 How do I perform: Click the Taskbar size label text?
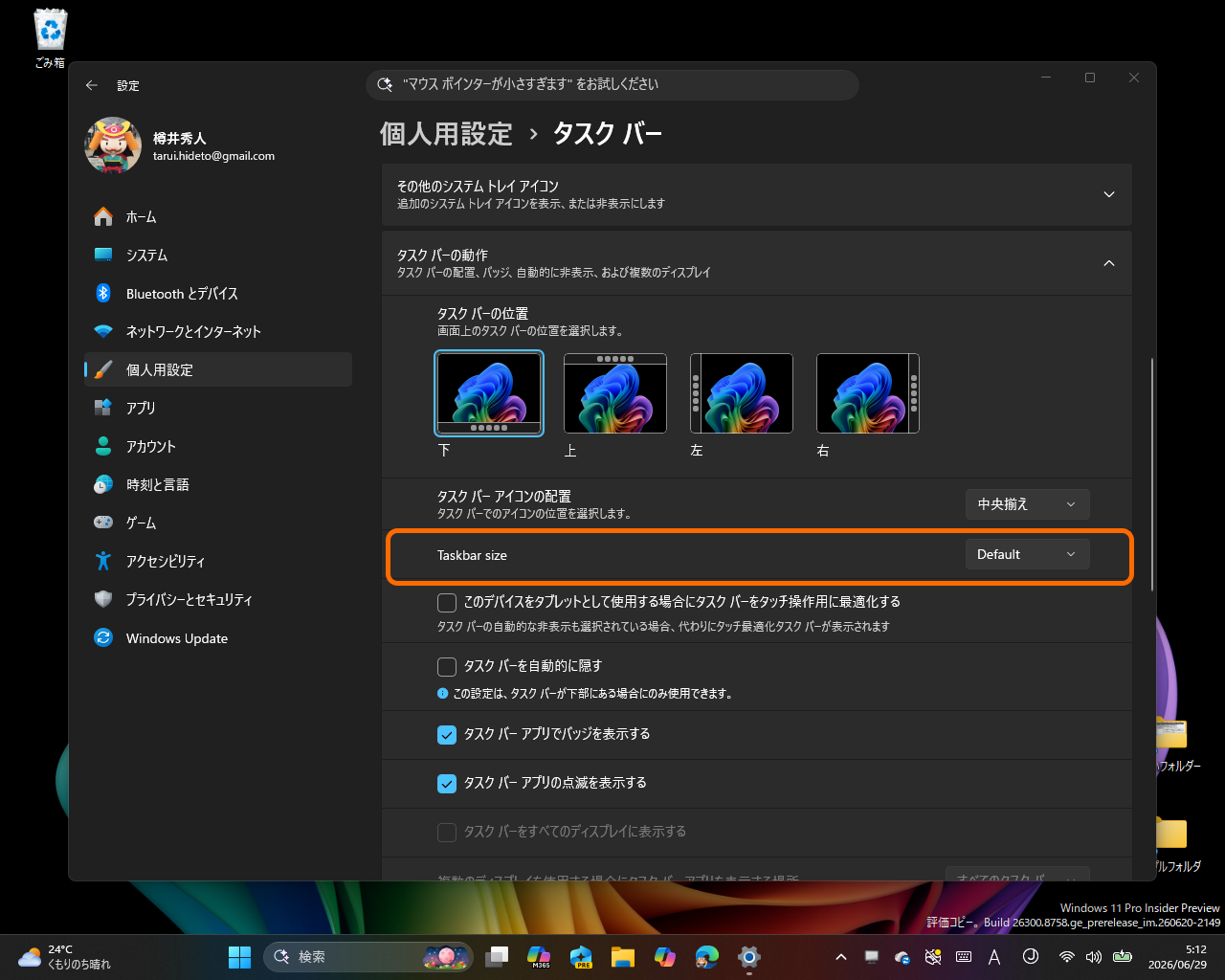pos(472,555)
